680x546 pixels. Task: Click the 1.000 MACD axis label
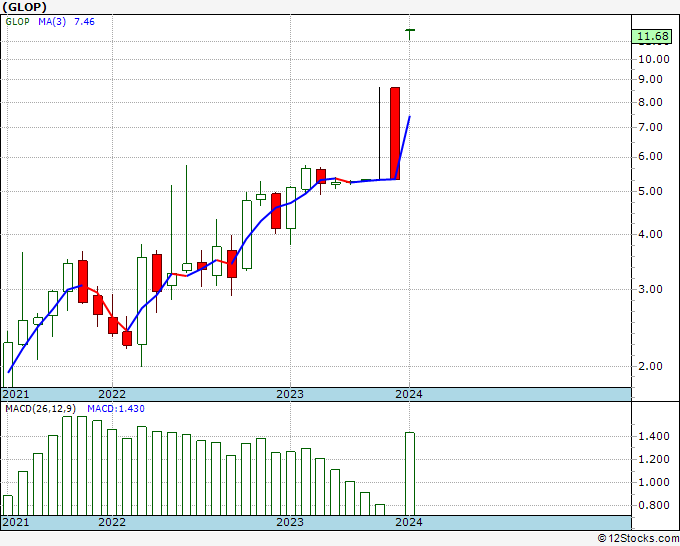654,482
